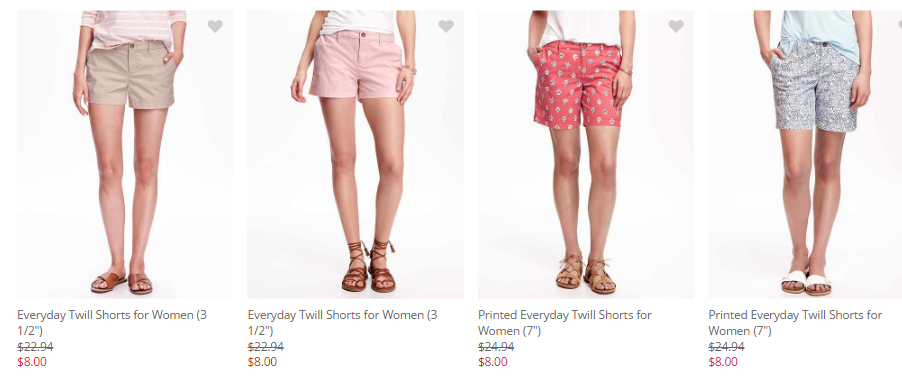This screenshot has height=377, width=902.
Task: Select the $22.94 strikethrough price under pink shorts
Action: tap(265, 346)
